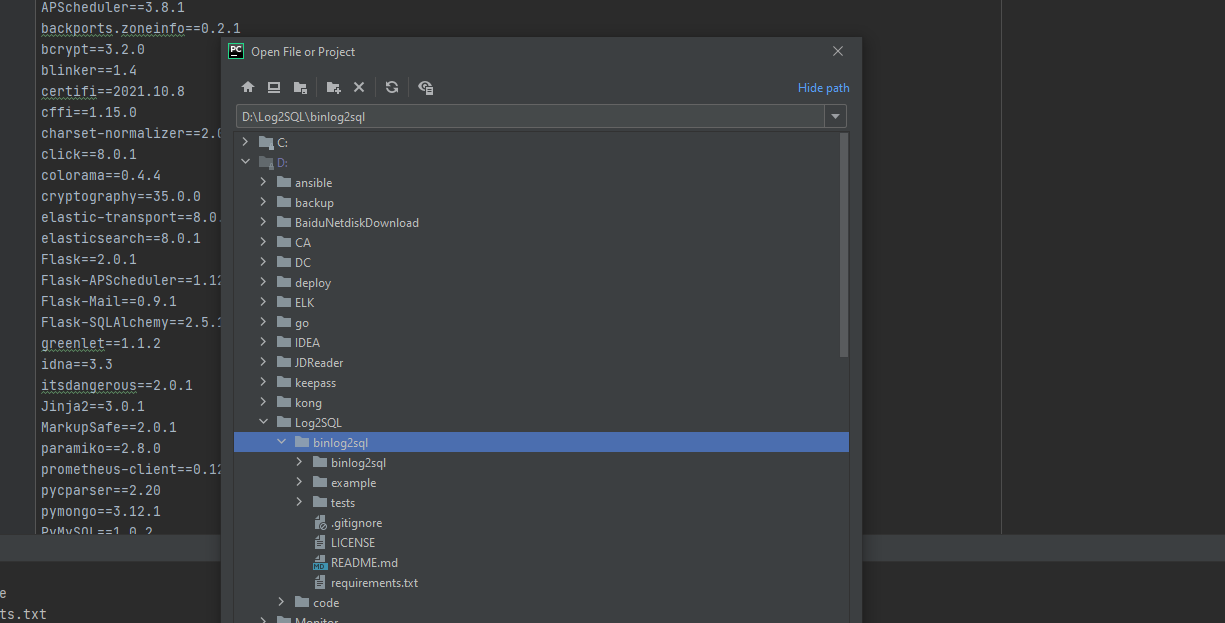Go to the Home directory via toolbar icon
The height and width of the screenshot is (623, 1225).
point(248,87)
